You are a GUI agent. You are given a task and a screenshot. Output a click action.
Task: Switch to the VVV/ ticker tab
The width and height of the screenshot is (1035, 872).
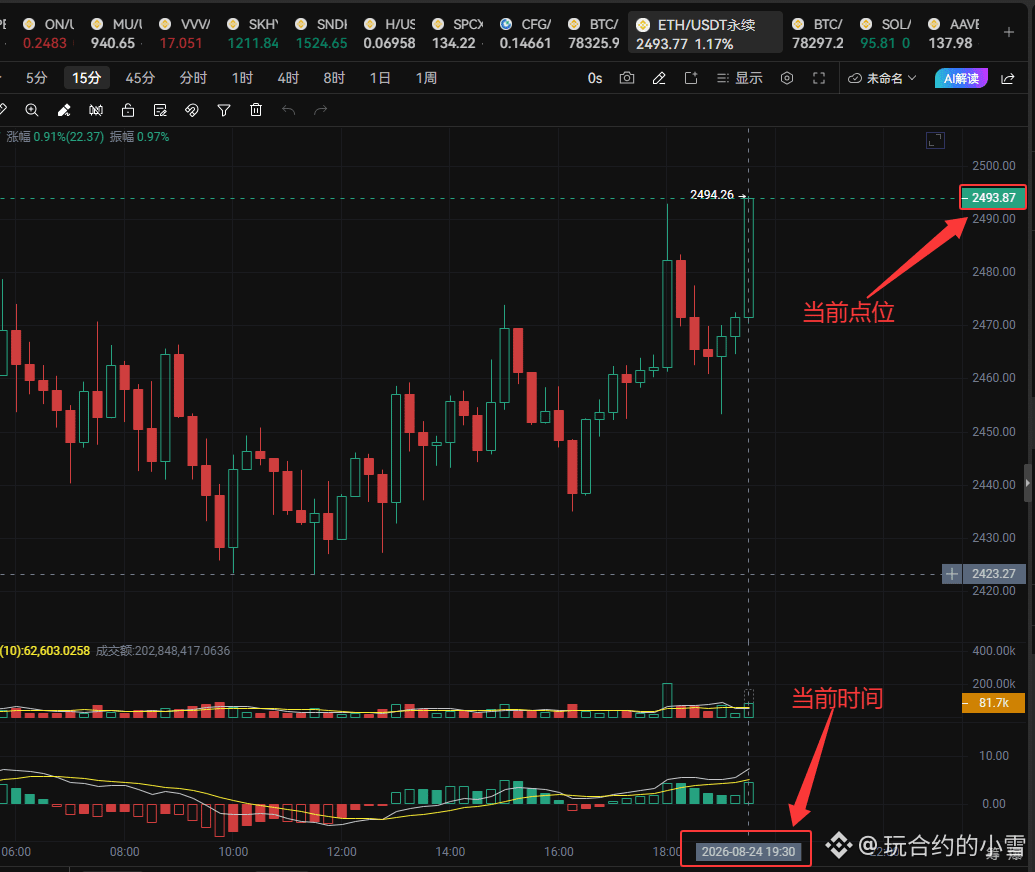(185, 33)
